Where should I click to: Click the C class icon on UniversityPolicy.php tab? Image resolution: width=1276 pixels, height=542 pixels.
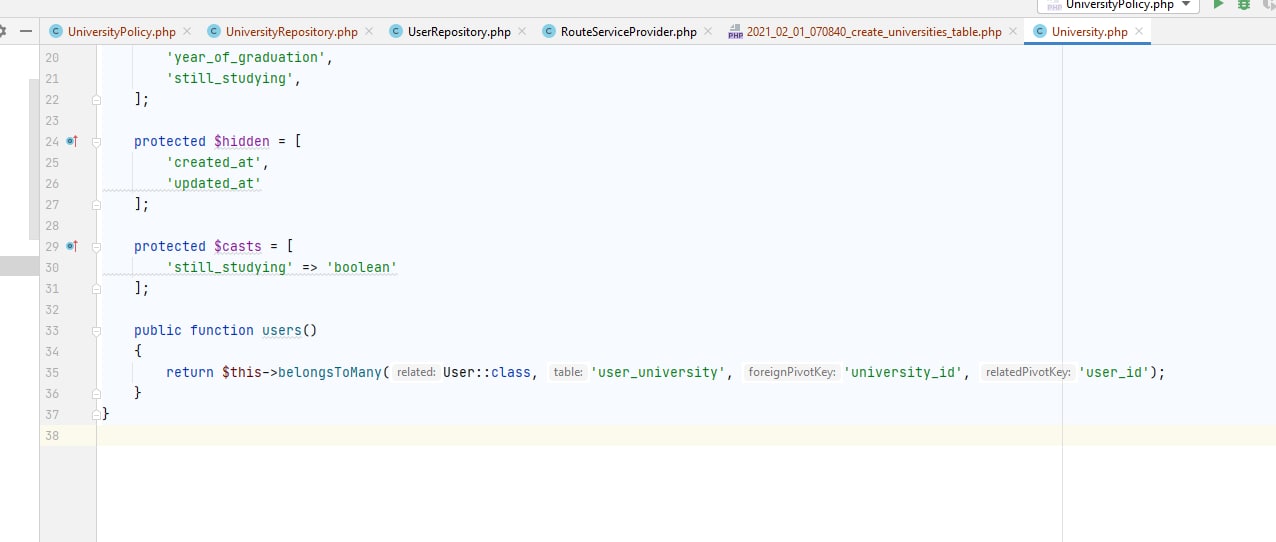pos(56,32)
